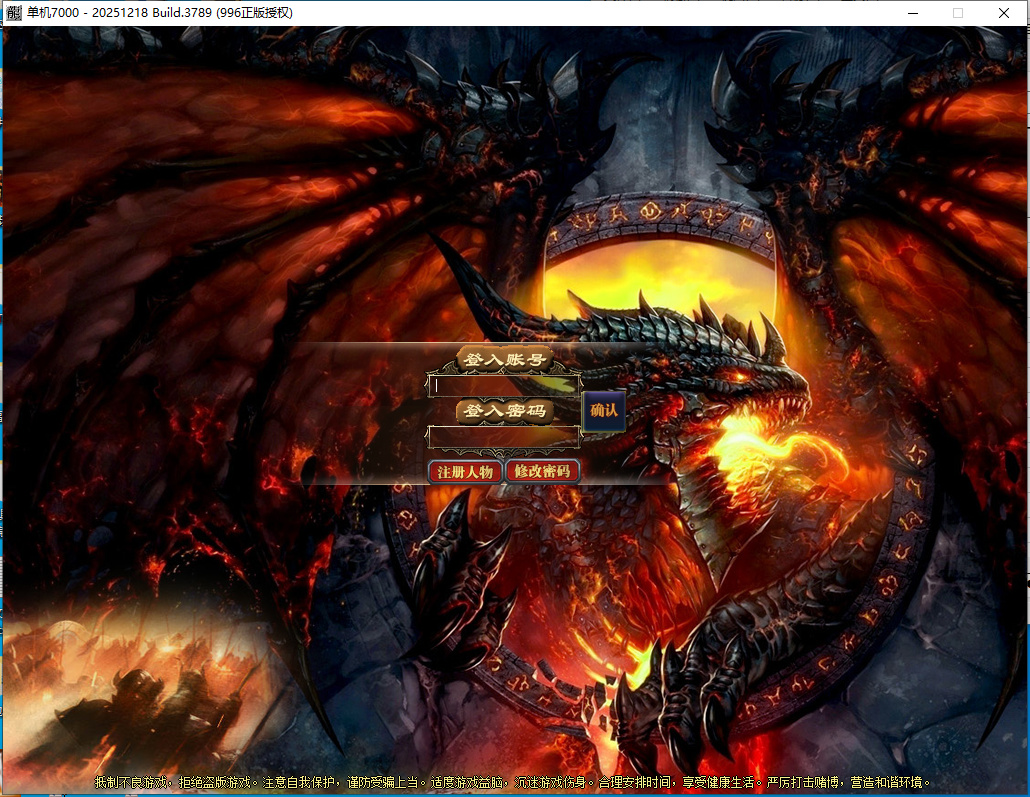Click the 登入密码 label plaque
The image size is (1030, 797).
pyautogui.click(x=505, y=411)
